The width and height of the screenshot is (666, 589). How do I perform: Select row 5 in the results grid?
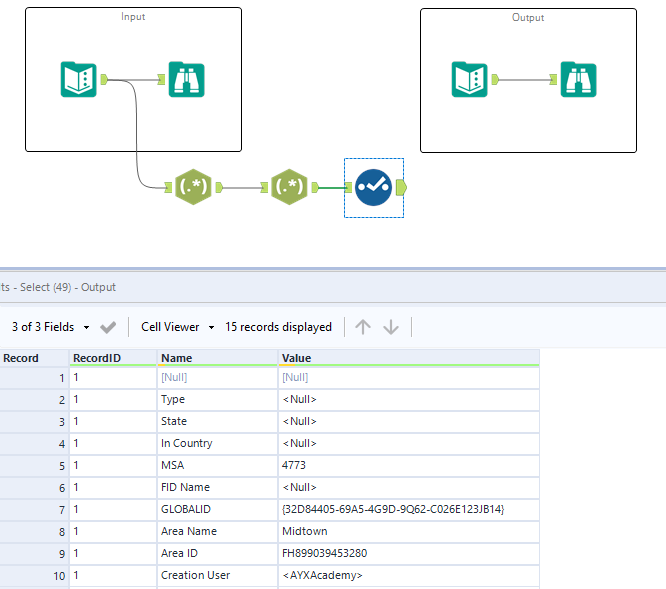(x=34, y=465)
